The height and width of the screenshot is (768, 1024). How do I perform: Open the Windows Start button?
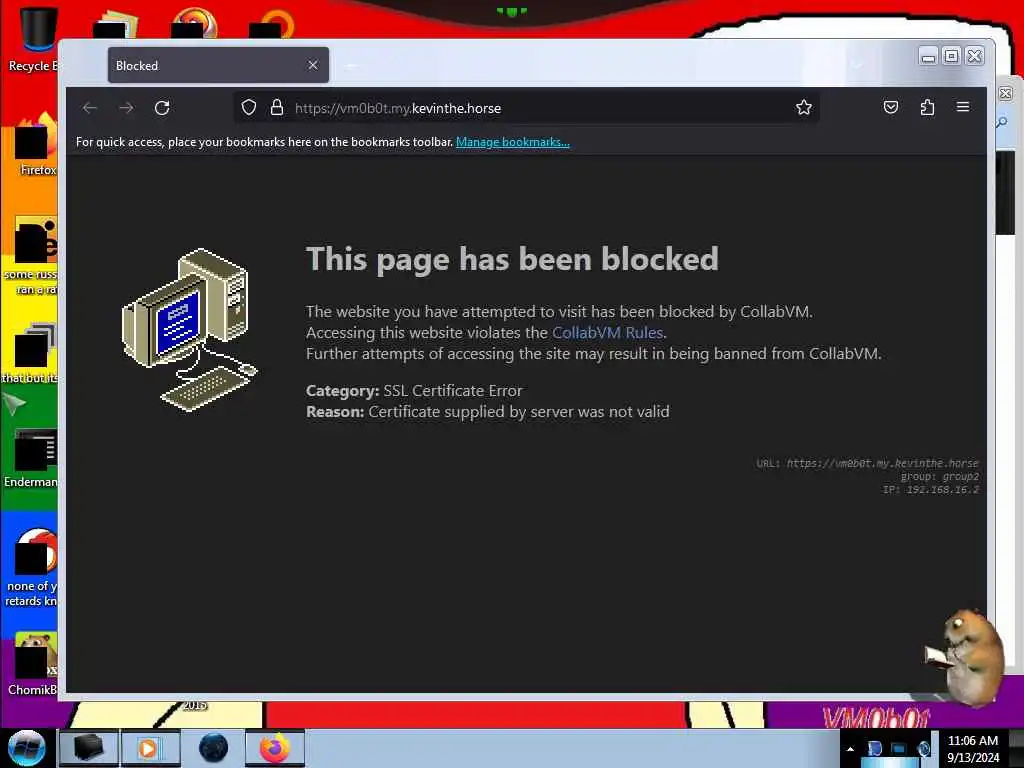coord(26,748)
